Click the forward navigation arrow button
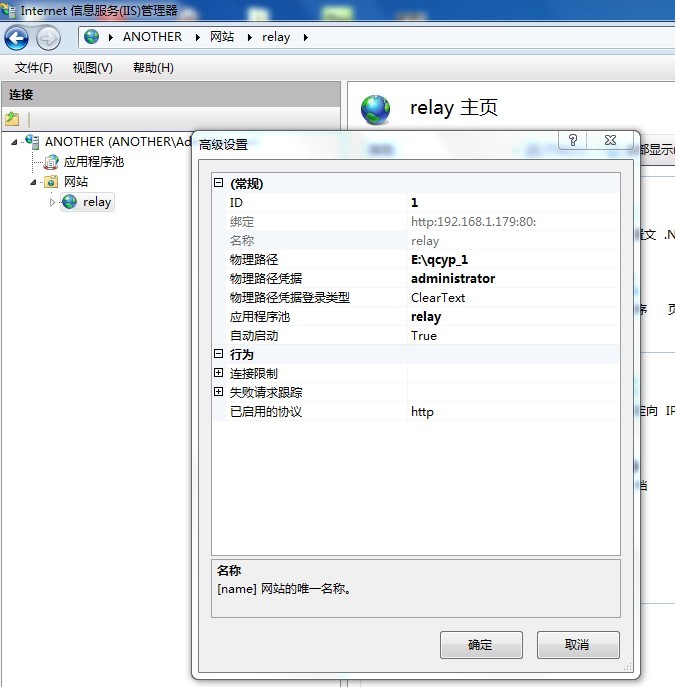The width and height of the screenshot is (675, 687). 48,38
